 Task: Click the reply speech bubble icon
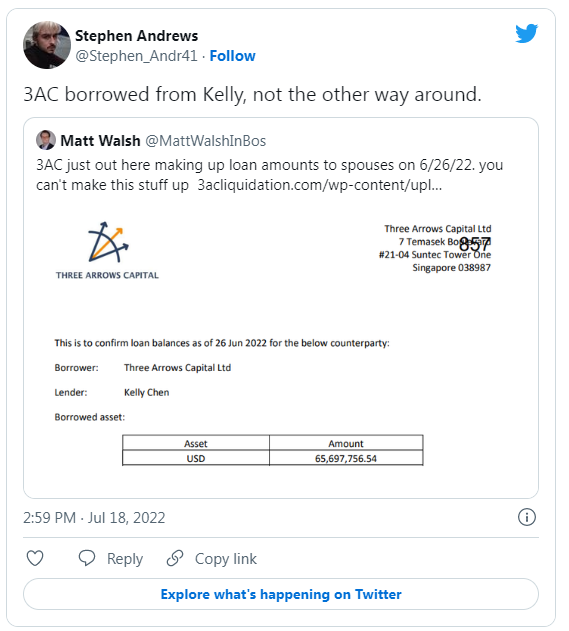click(87, 558)
